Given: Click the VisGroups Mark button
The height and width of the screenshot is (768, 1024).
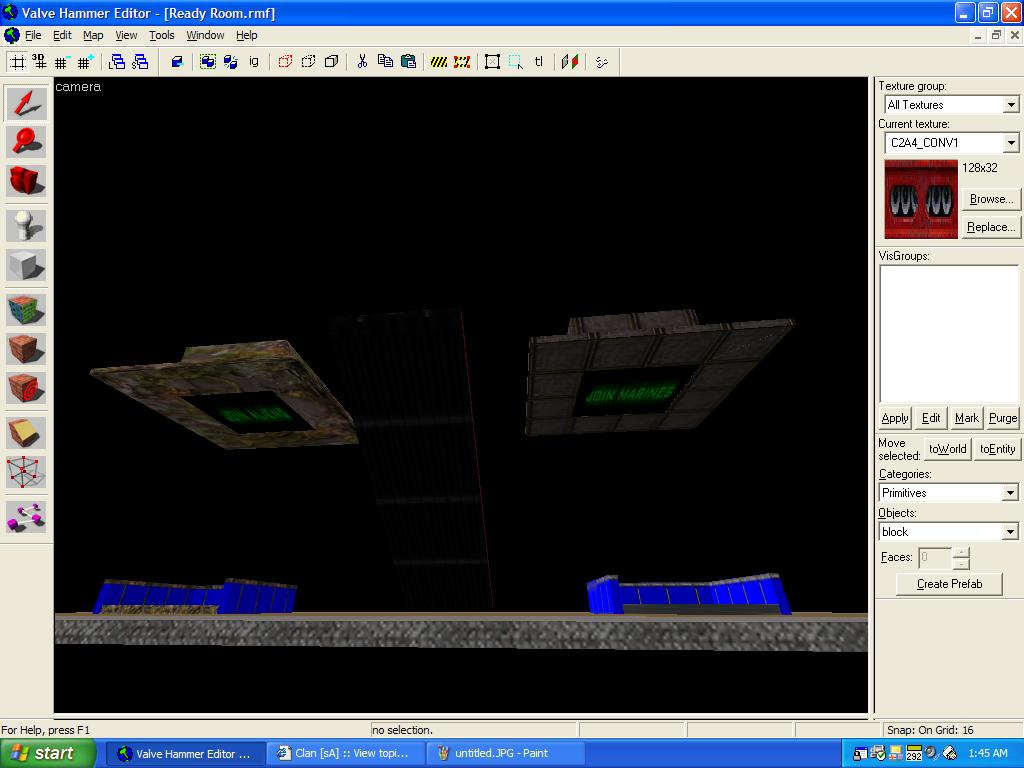Looking at the screenshot, I should (967, 418).
